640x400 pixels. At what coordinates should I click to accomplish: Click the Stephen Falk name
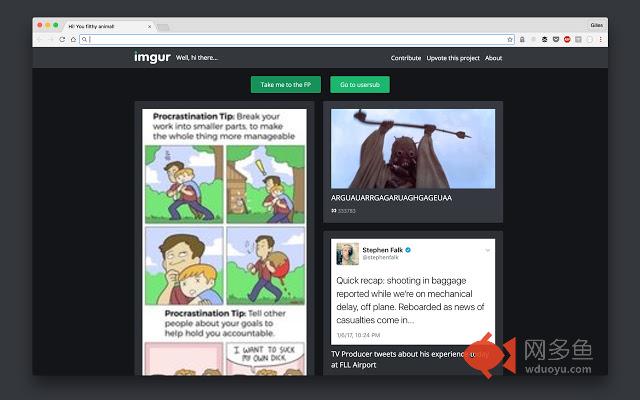click(382, 250)
